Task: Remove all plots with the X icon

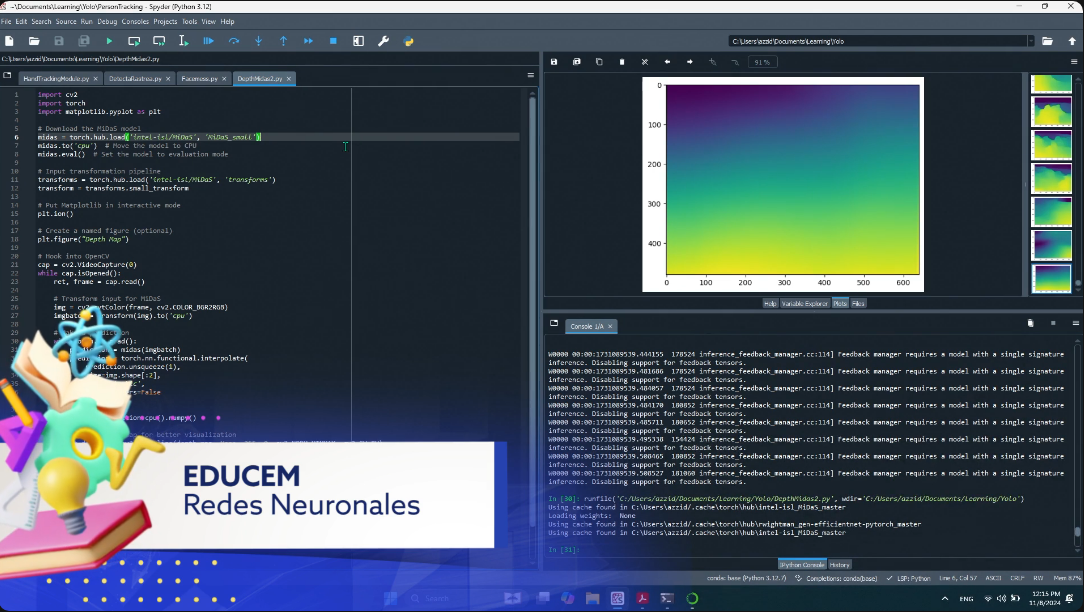Action: point(644,62)
